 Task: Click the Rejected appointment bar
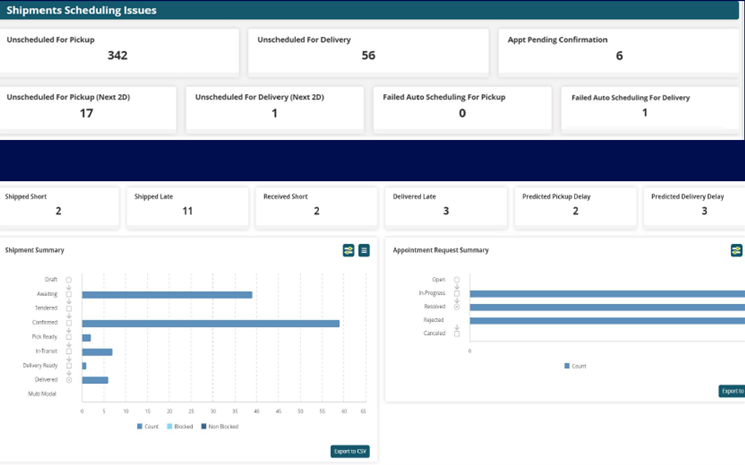coord(607,321)
